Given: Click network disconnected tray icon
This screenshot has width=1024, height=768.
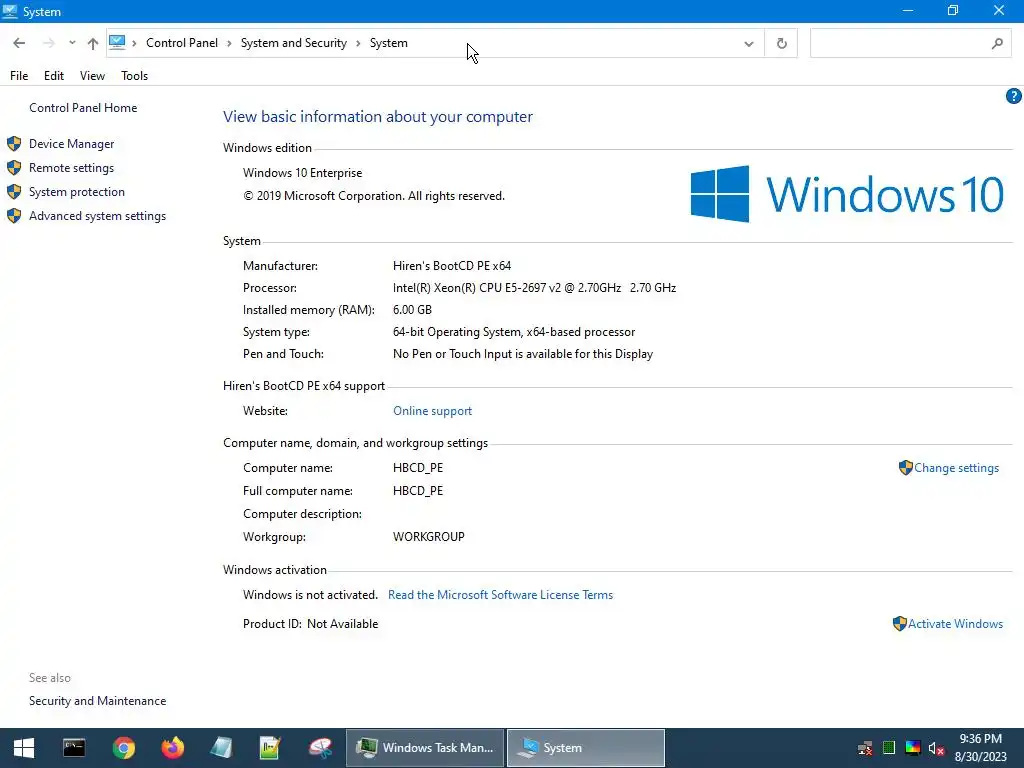Looking at the screenshot, I should coord(865,748).
